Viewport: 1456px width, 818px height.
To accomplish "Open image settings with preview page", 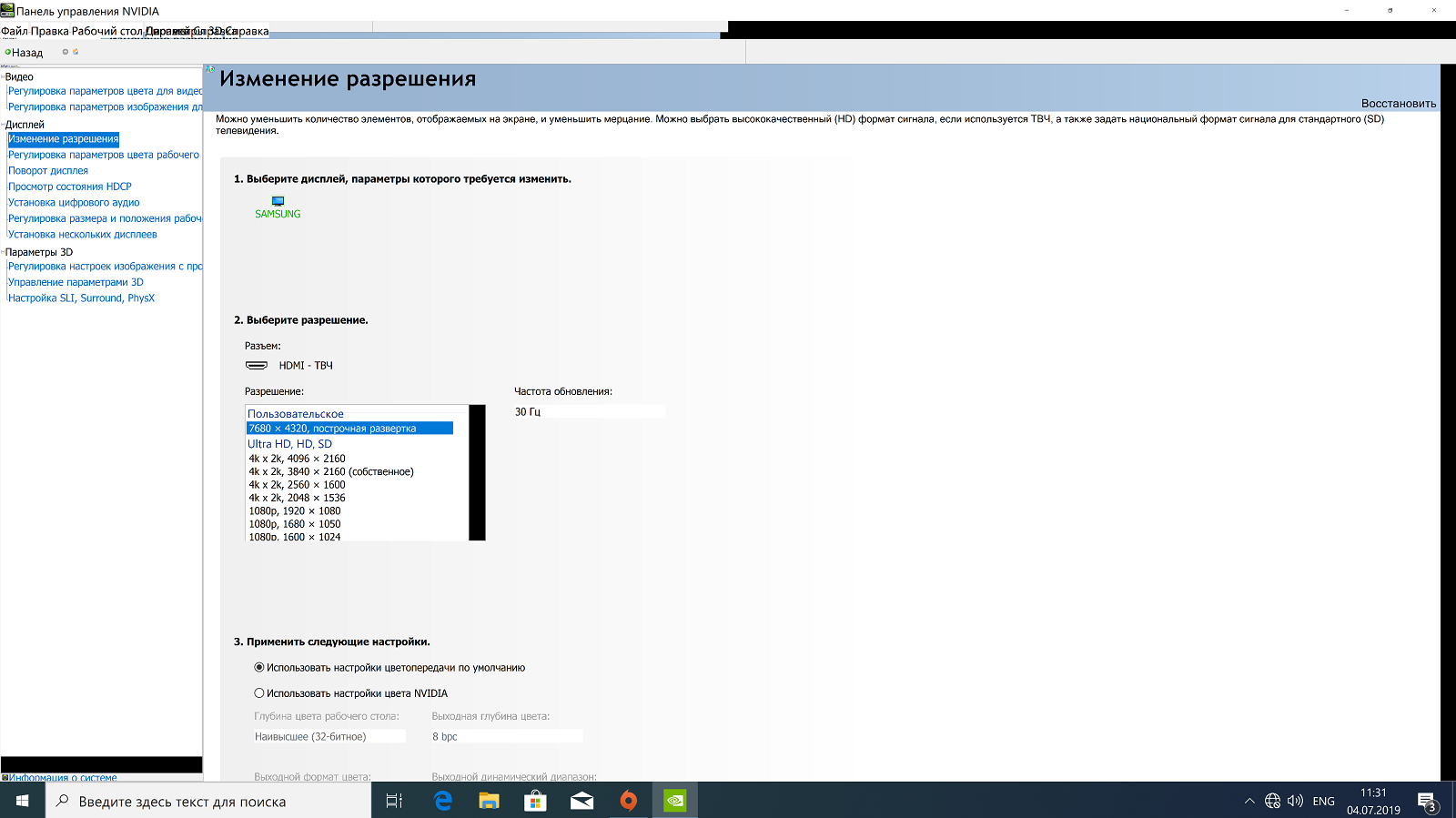I will [x=106, y=267].
